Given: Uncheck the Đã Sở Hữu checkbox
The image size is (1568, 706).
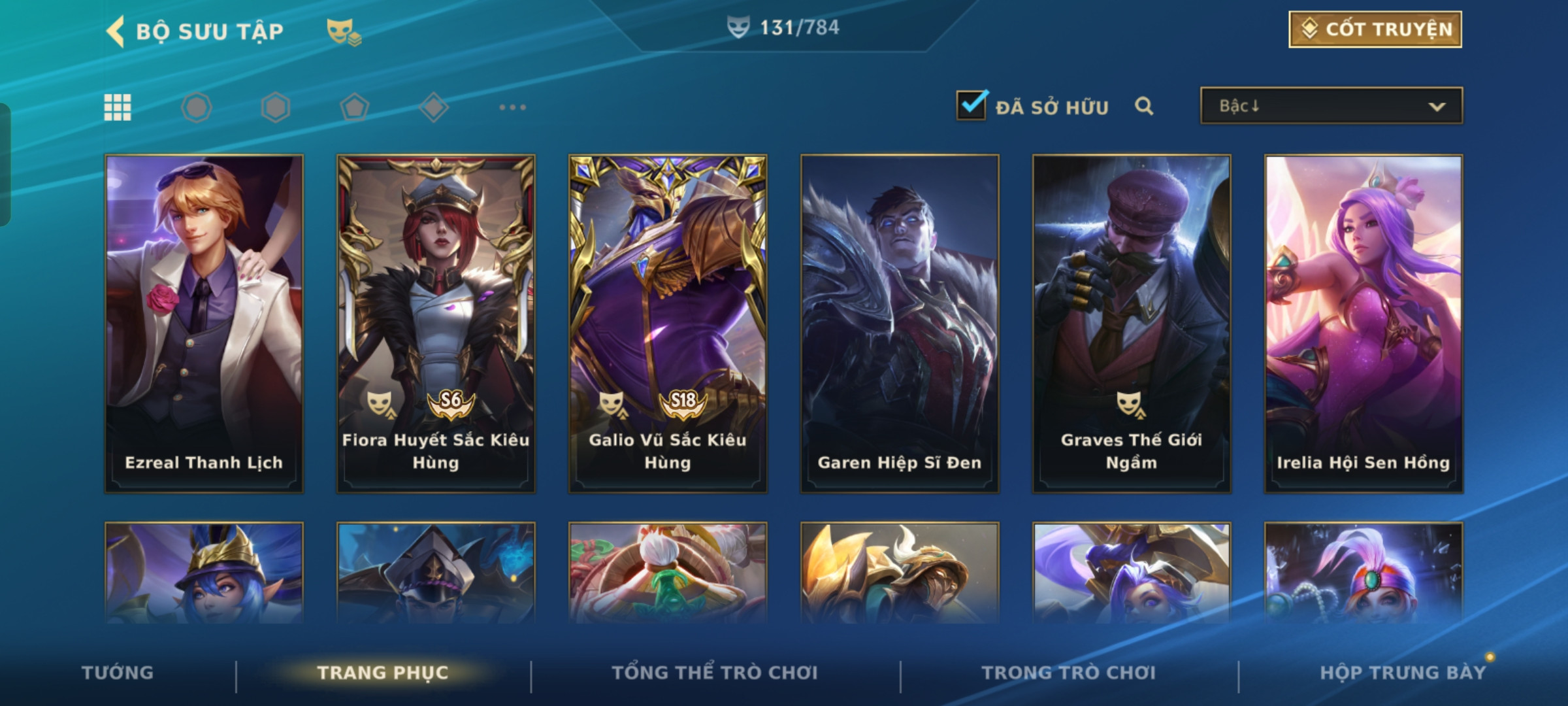Looking at the screenshot, I should (972, 105).
